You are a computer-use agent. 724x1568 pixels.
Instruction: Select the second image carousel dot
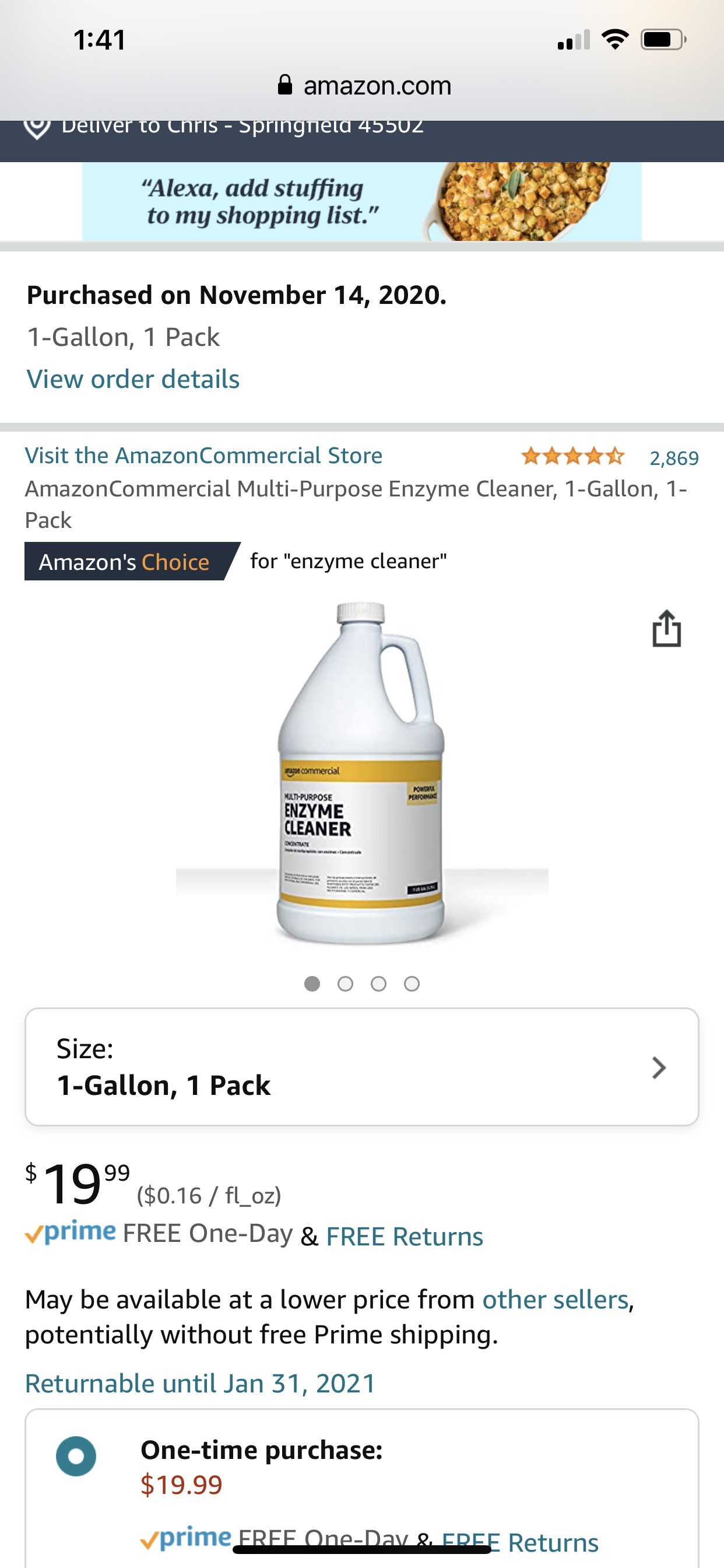tap(345, 984)
